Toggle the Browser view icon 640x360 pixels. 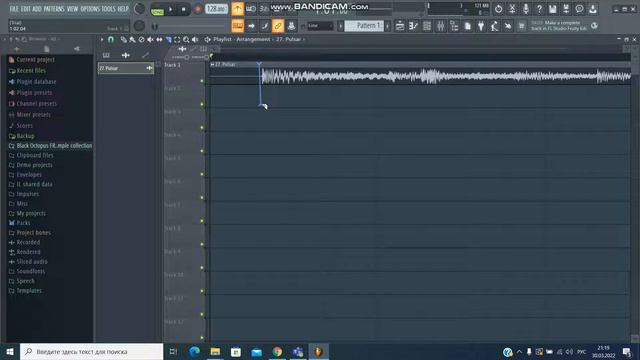(x=454, y=26)
